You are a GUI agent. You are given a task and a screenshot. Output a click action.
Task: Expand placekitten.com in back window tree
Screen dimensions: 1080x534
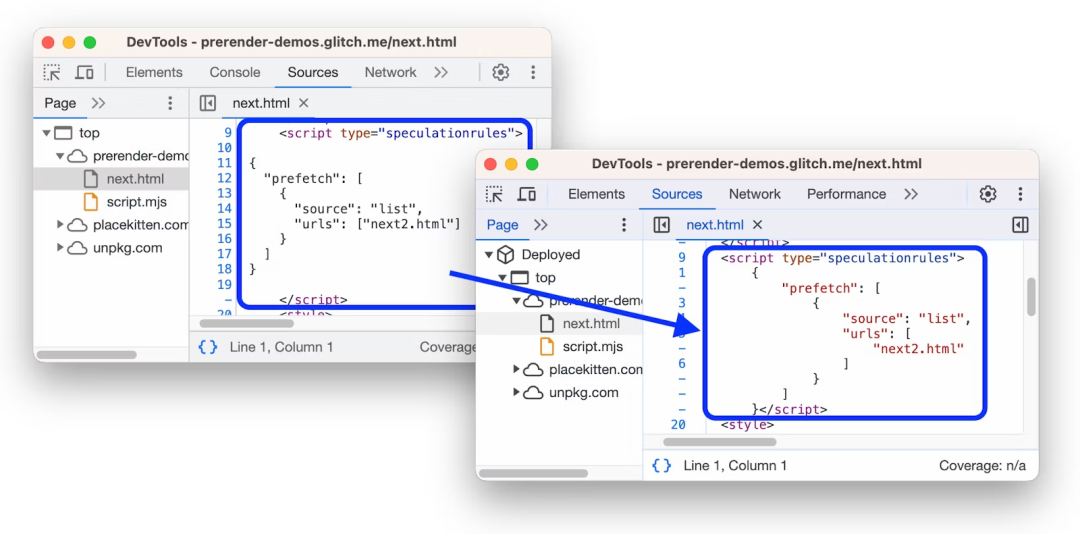pyautogui.click(x=60, y=225)
